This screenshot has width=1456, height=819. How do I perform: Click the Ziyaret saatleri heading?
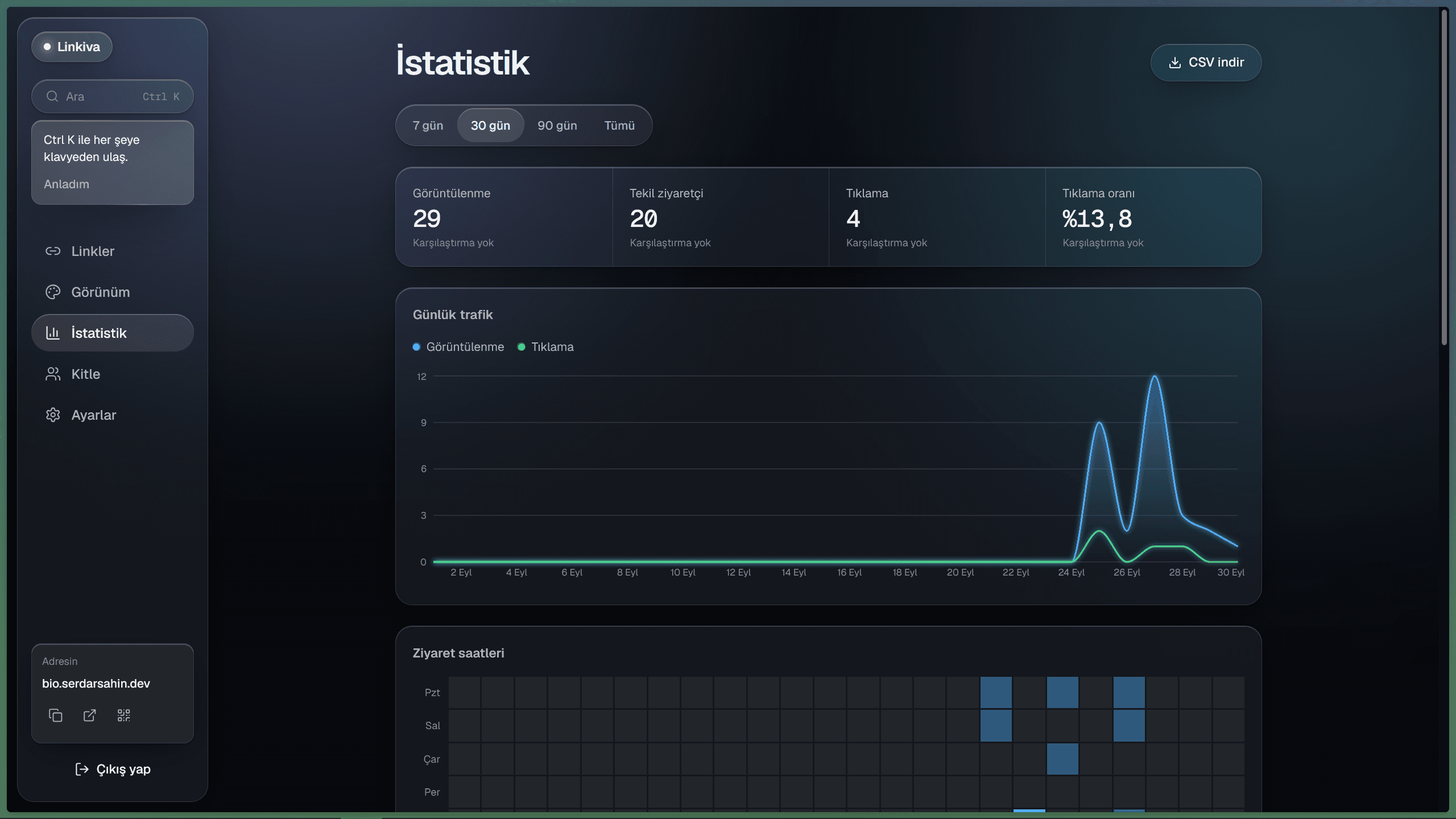(458, 653)
